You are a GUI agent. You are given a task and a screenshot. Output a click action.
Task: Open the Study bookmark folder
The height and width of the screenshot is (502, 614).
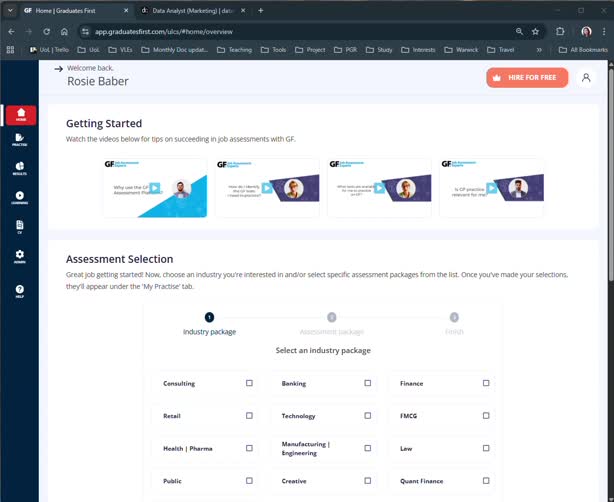pos(379,50)
